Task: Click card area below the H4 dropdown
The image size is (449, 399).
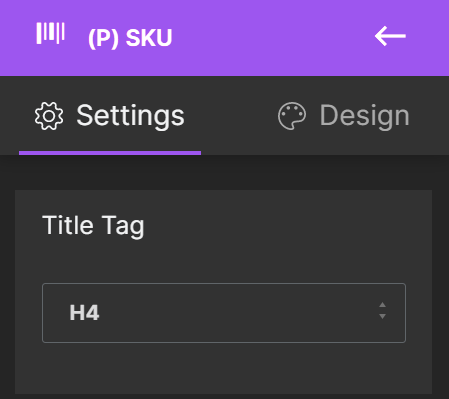Action: (x=224, y=368)
